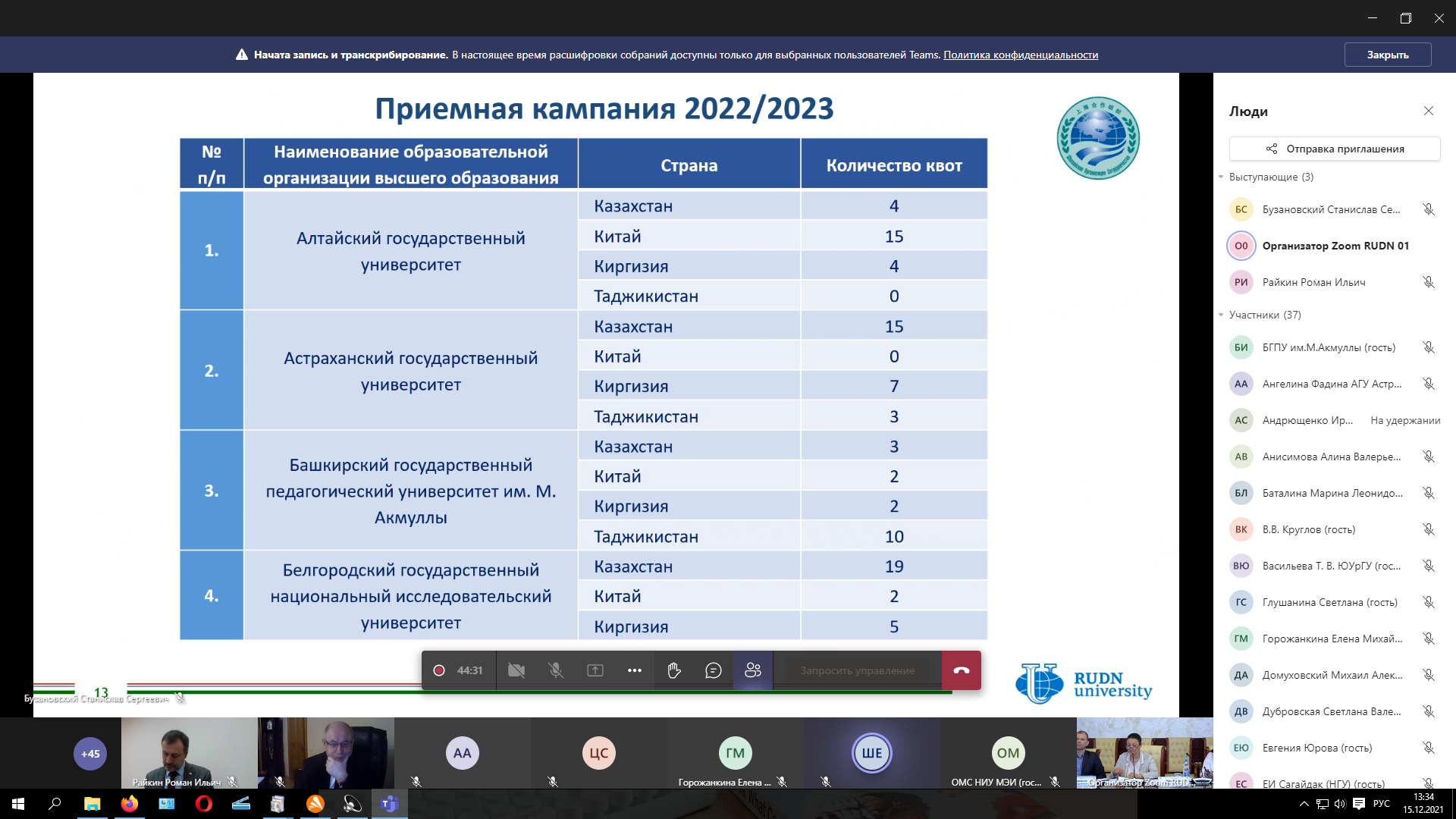The image size is (1456, 819).
Task: Dismiss banner with Закрыть button
Action: (1388, 55)
